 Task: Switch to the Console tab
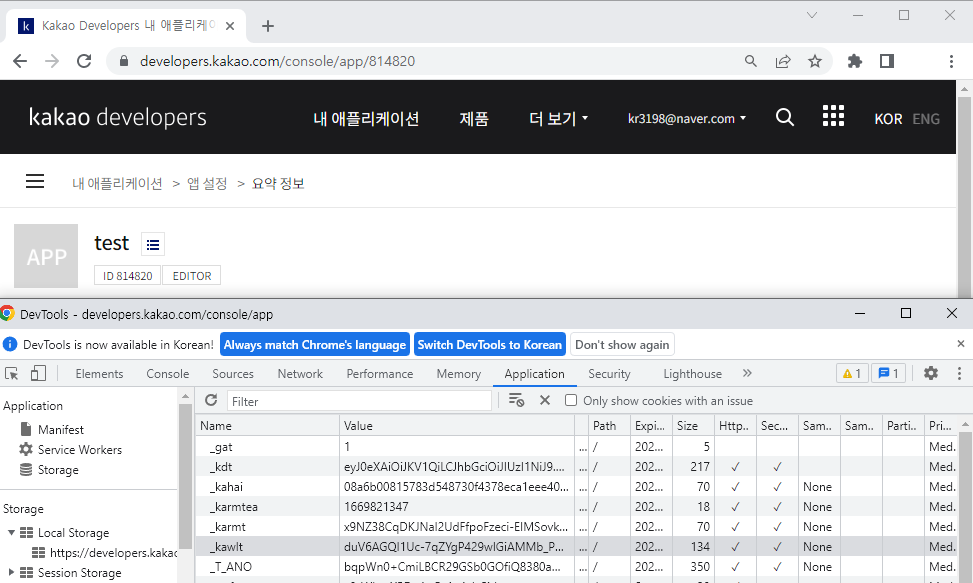click(168, 374)
